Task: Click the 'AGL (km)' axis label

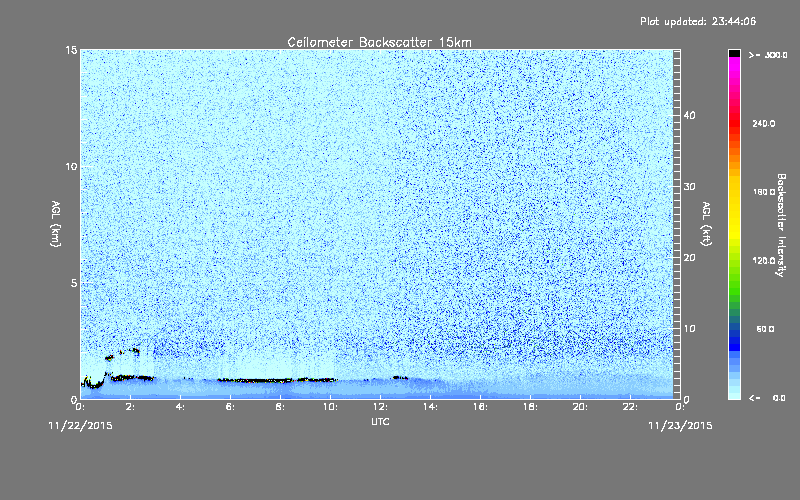Action: click(56, 223)
